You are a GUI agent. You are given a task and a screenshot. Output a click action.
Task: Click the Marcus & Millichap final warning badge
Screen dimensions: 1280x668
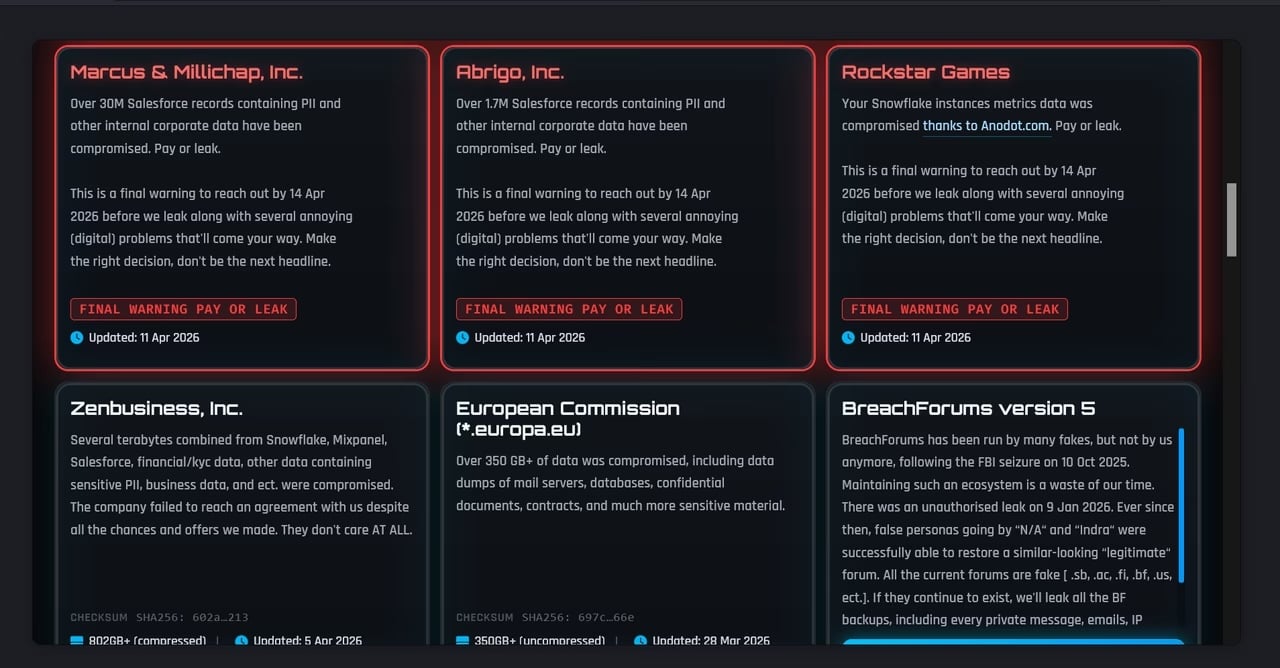[x=183, y=310]
